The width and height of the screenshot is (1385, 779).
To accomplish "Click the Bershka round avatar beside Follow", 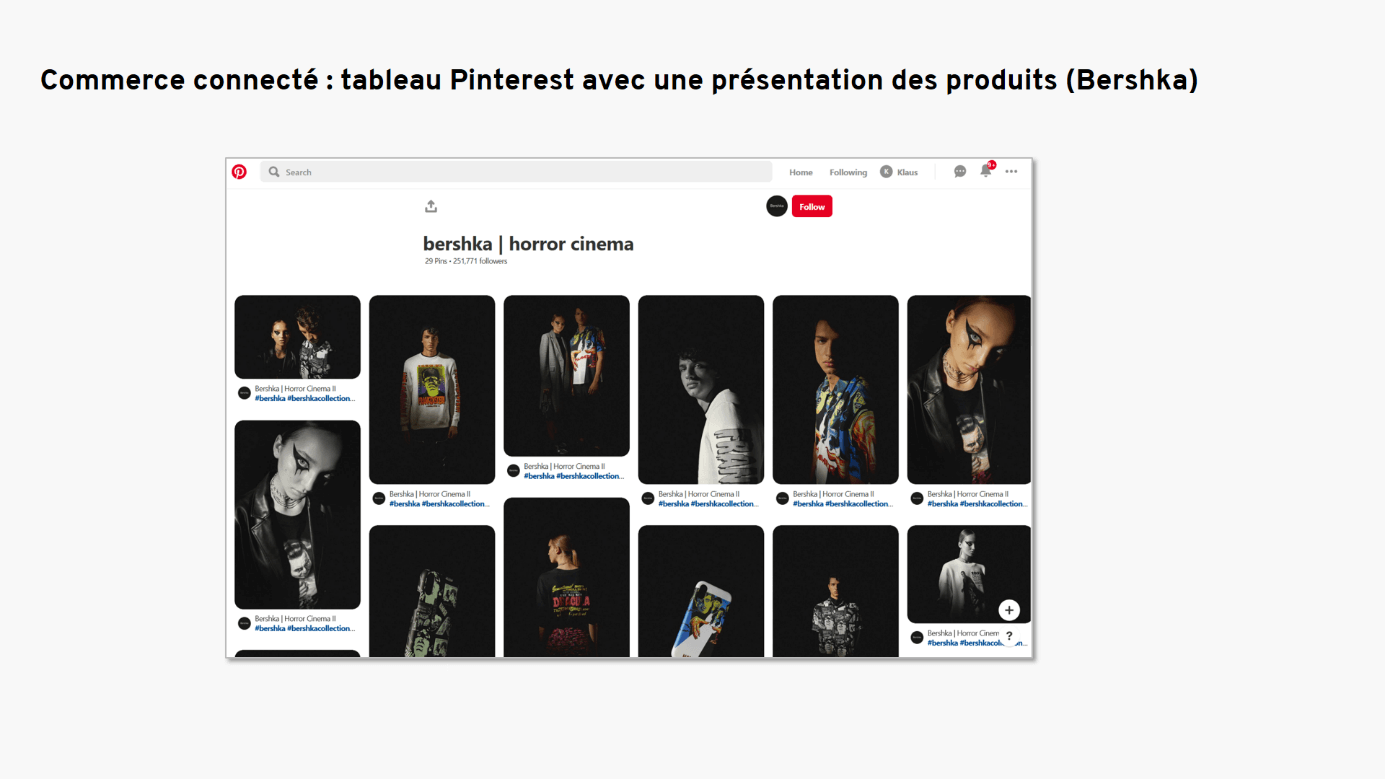I will [x=777, y=206].
